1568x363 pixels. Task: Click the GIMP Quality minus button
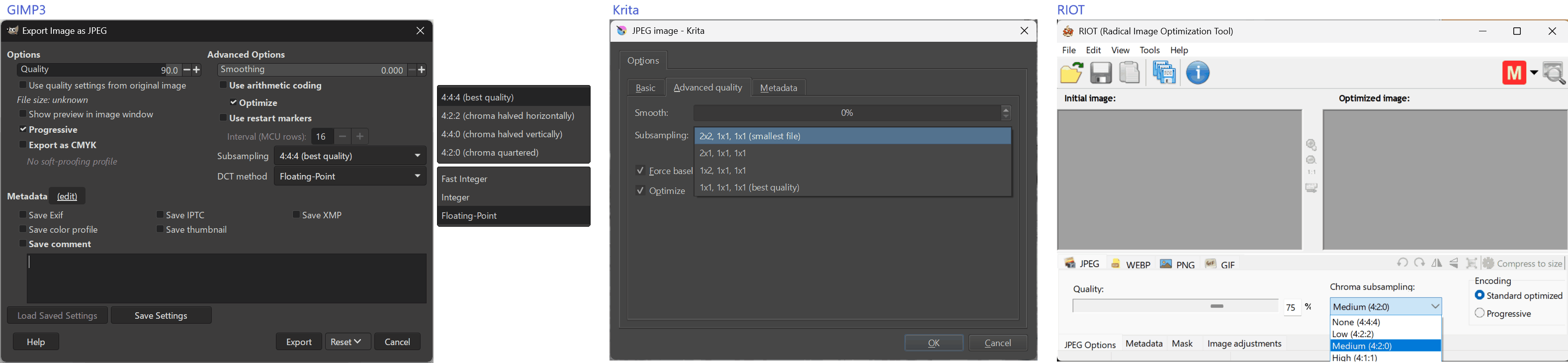[187, 70]
